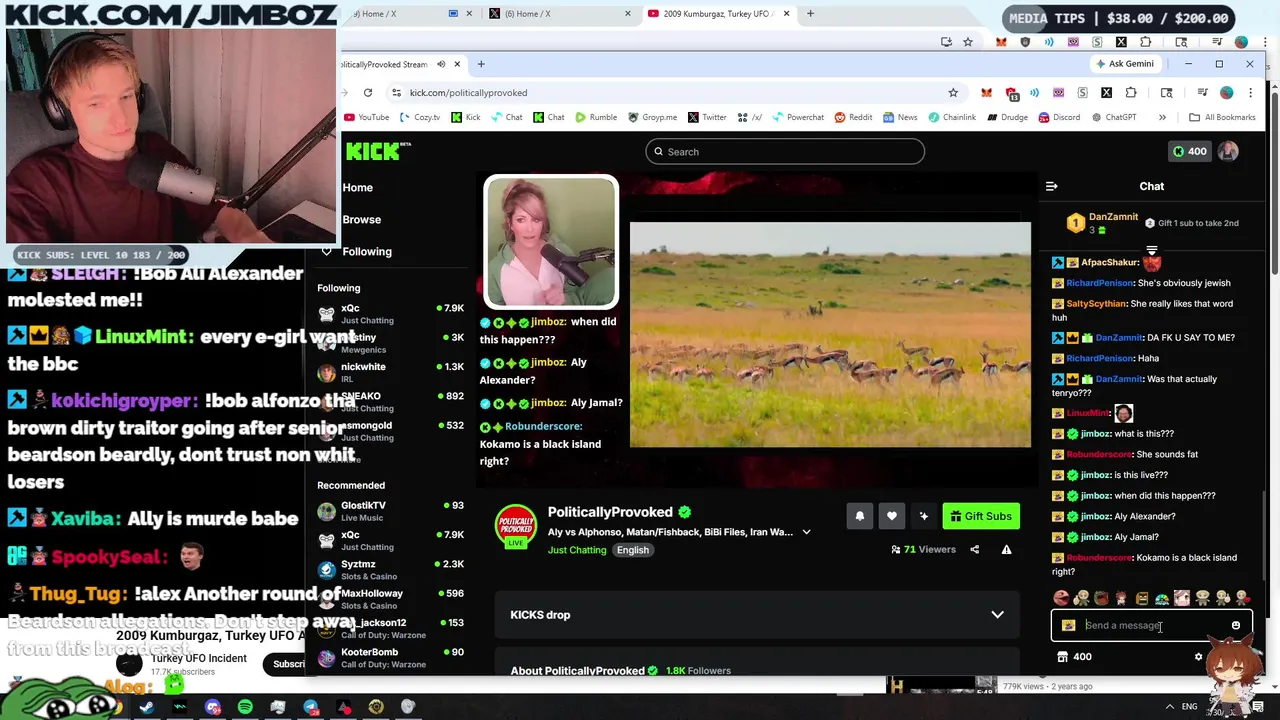Click the Steam taskbar icon
This screenshot has width=1280, height=720.
tap(147, 707)
